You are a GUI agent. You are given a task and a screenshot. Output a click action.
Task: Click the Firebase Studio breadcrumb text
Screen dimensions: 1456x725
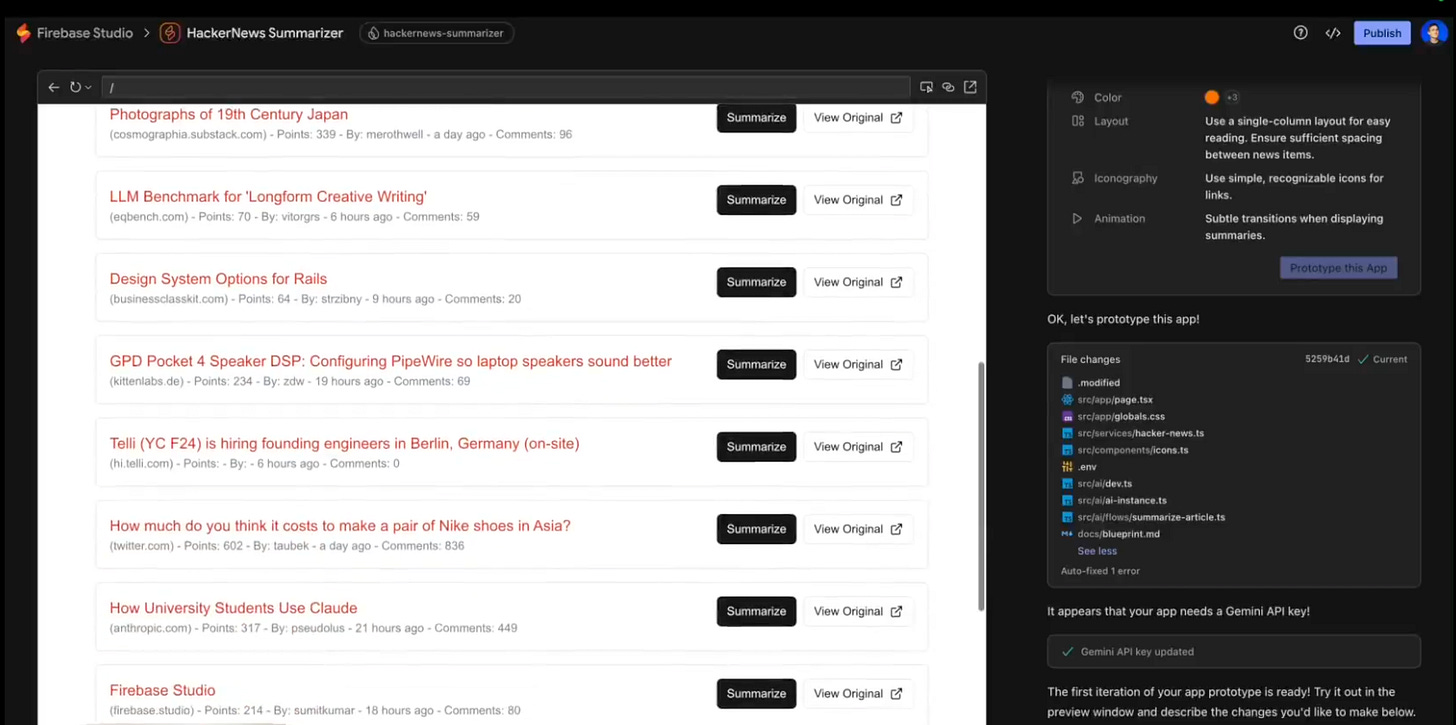point(85,33)
